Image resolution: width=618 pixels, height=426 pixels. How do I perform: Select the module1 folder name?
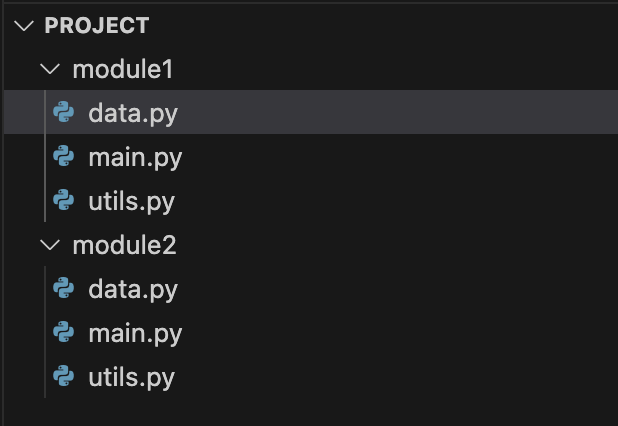[123, 69]
